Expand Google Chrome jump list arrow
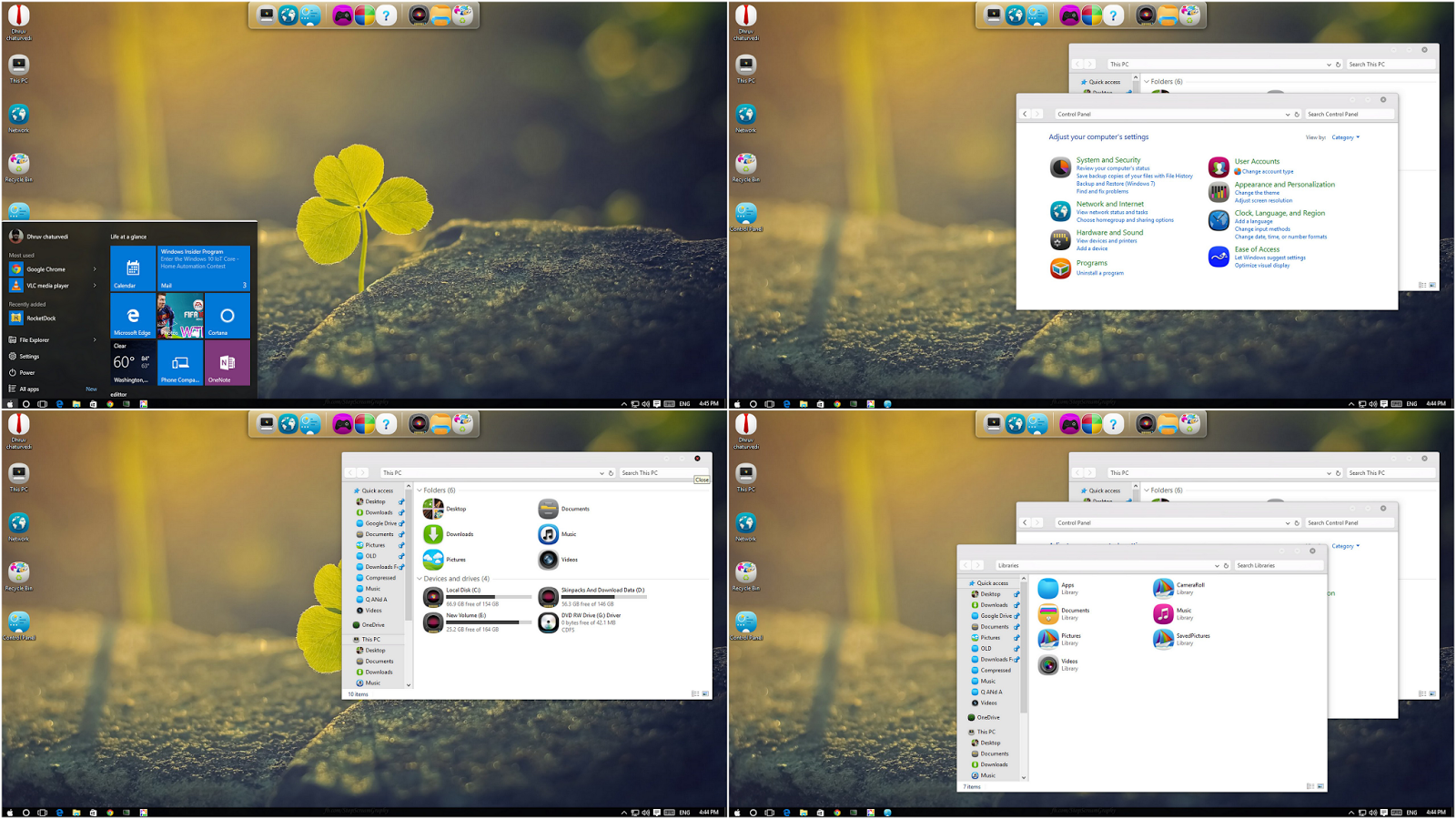The width and height of the screenshot is (1456, 819). [95, 269]
